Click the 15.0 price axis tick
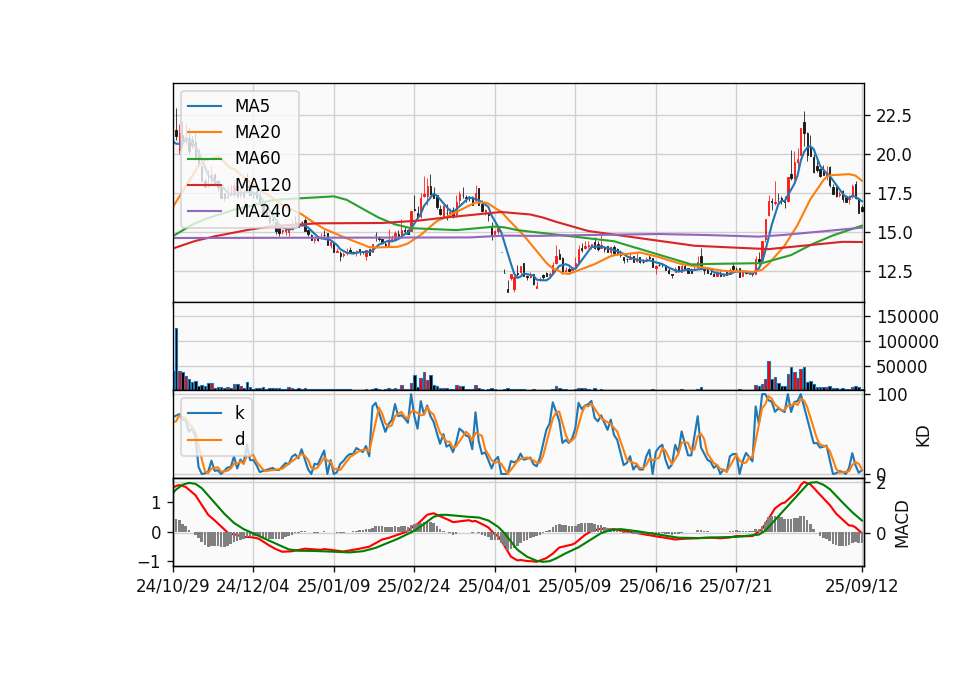 pos(894,233)
